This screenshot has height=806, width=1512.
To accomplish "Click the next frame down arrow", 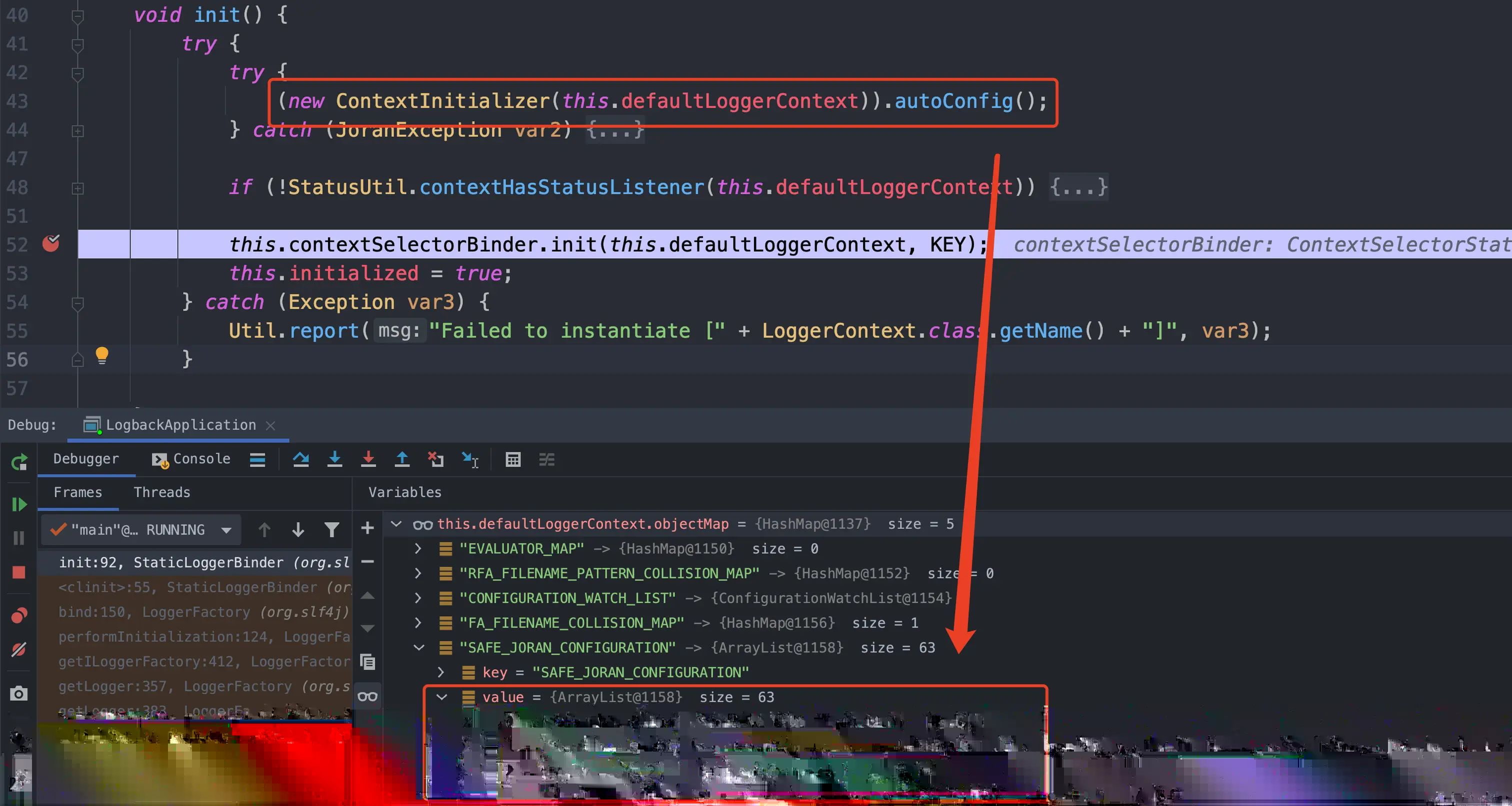I will click(298, 530).
